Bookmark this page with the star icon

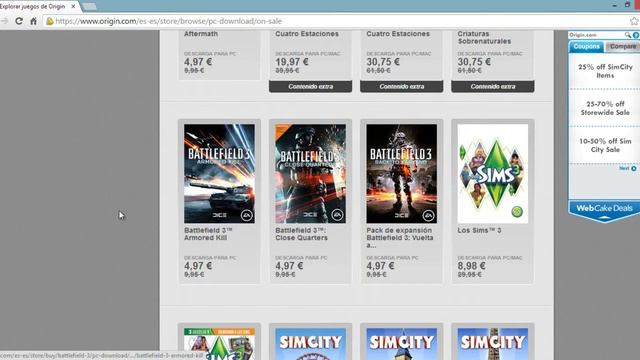pyautogui.click(x=634, y=21)
